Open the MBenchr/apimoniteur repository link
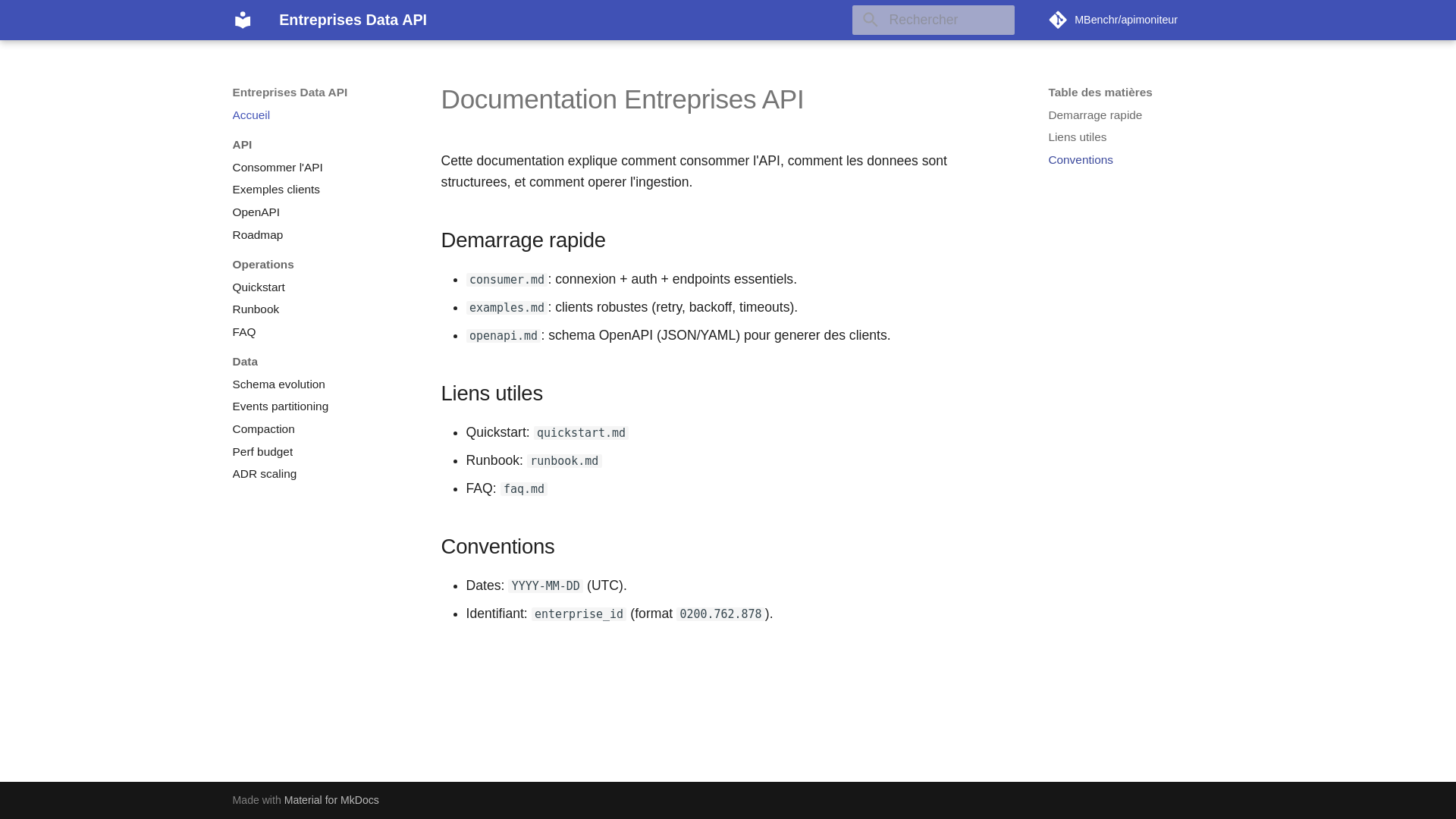The width and height of the screenshot is (1456, 819). pos(1113,20)
